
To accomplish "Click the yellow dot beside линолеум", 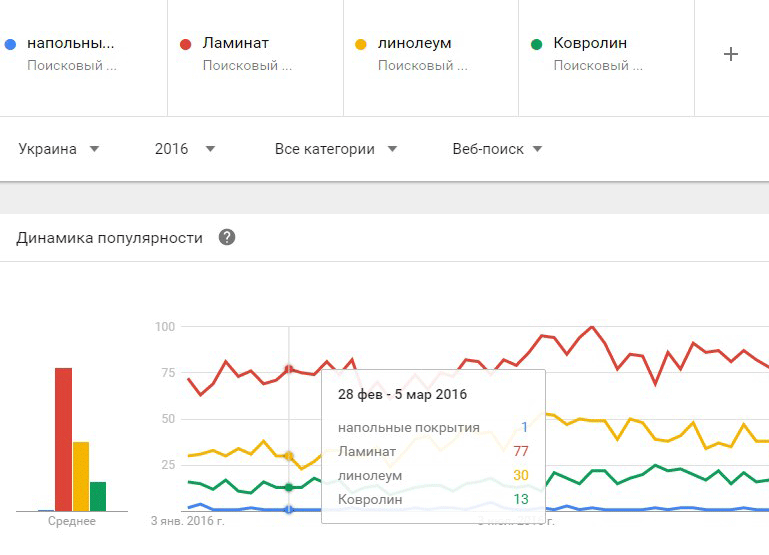I will 361,44.
